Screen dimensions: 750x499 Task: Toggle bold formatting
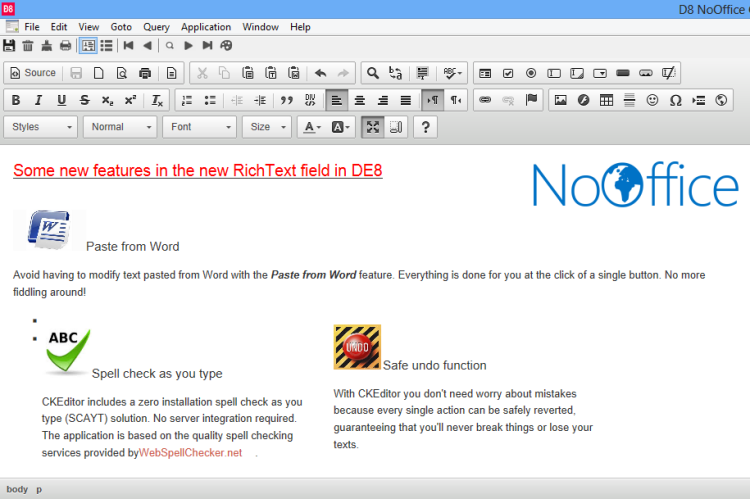pos(16,100)
